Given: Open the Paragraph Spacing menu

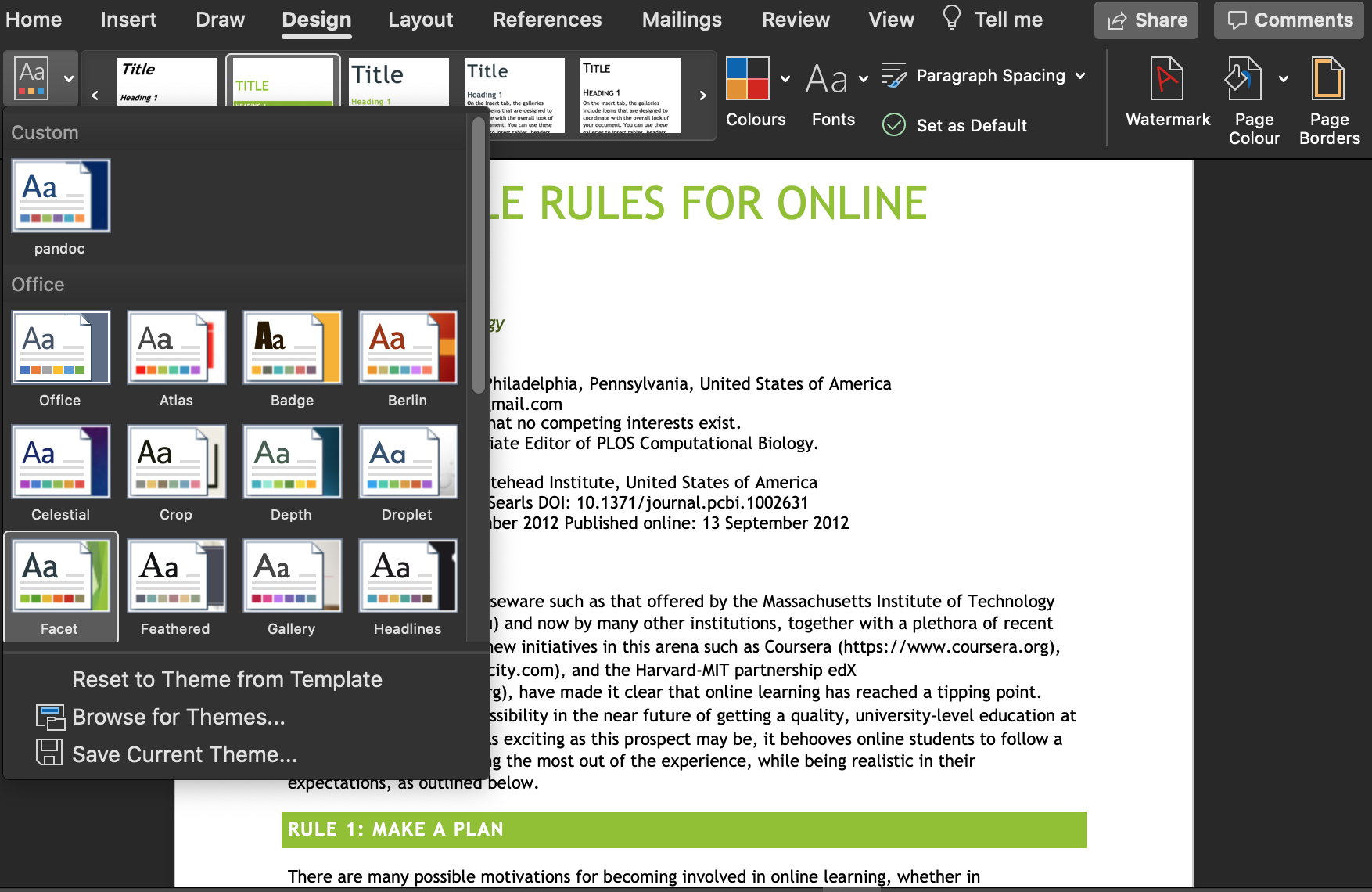Looking at the screenshot, I should click(x=983, y=76).
